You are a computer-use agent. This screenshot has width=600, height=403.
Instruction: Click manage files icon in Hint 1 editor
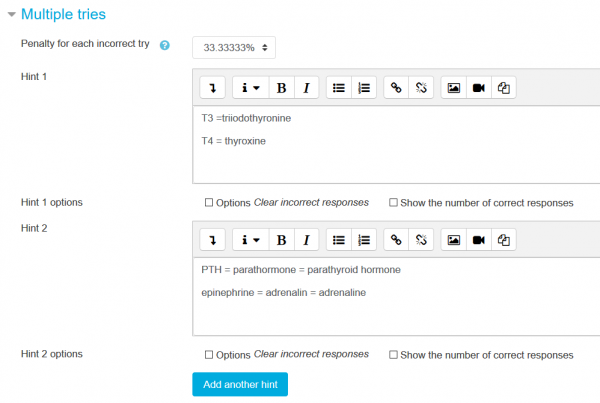(505, 88)
